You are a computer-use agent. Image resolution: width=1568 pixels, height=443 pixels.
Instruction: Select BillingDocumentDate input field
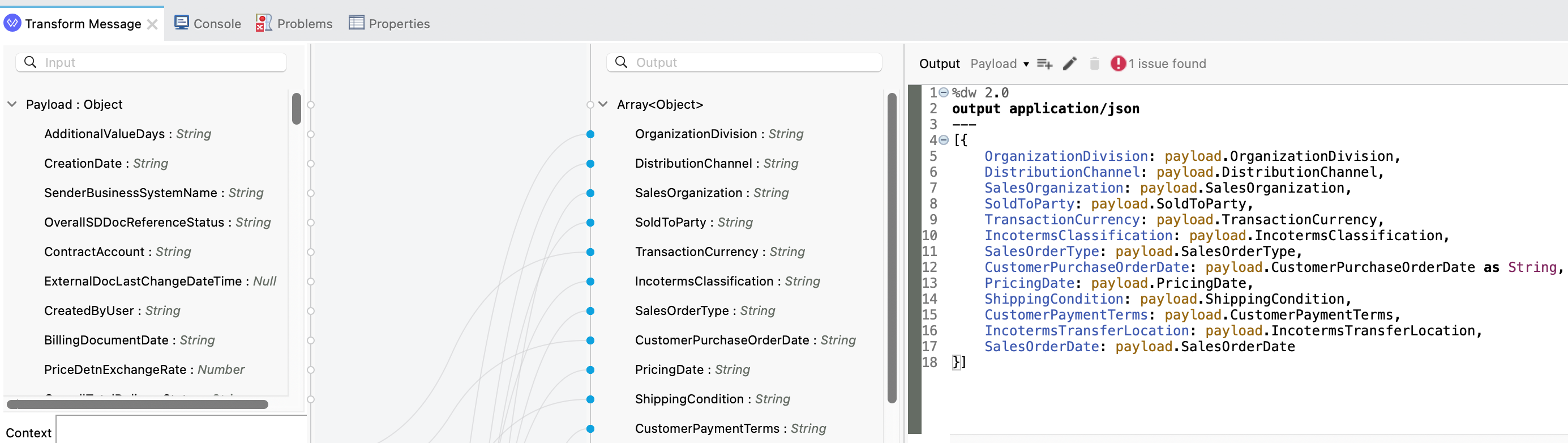[129, 340]
